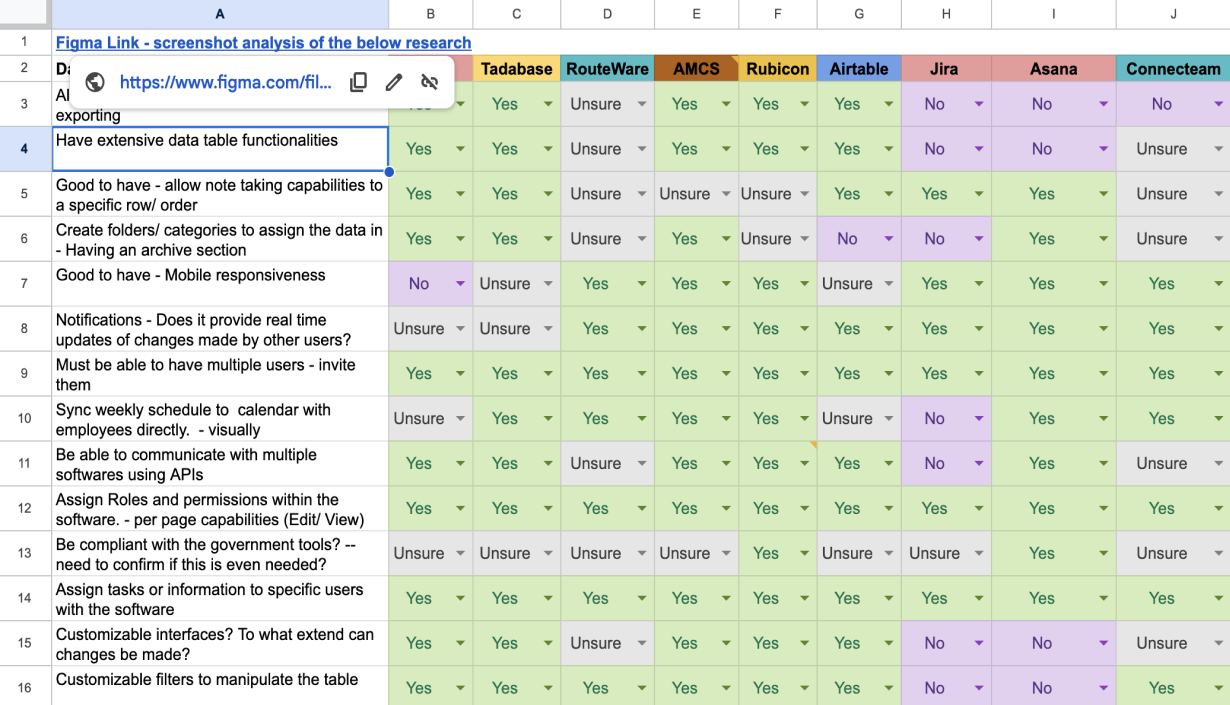Open the No dropdown in Jira row 11
The width and height of the screenshot is (1230, 705).
[978, 464]
